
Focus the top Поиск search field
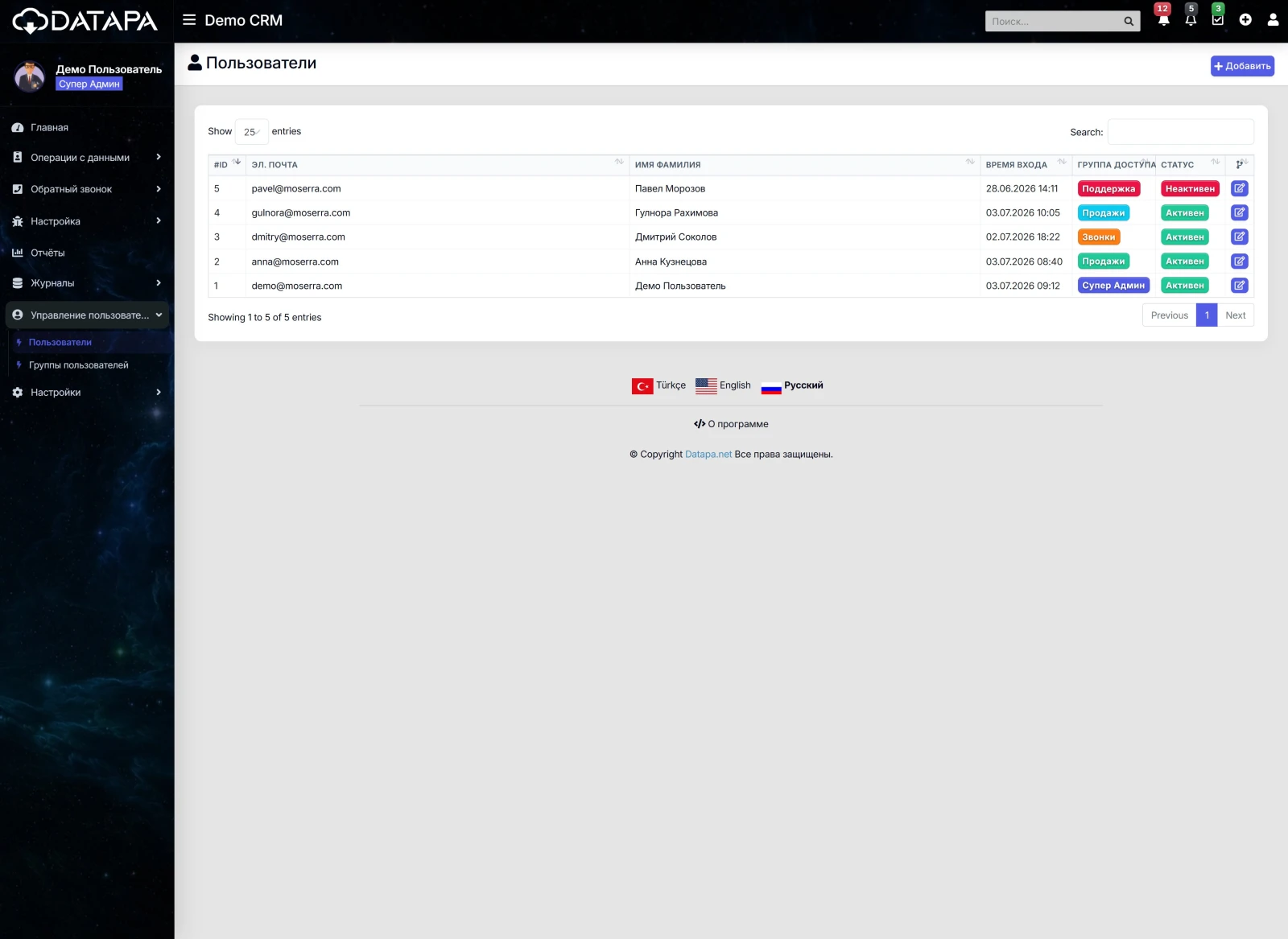tap(1053, 22)
